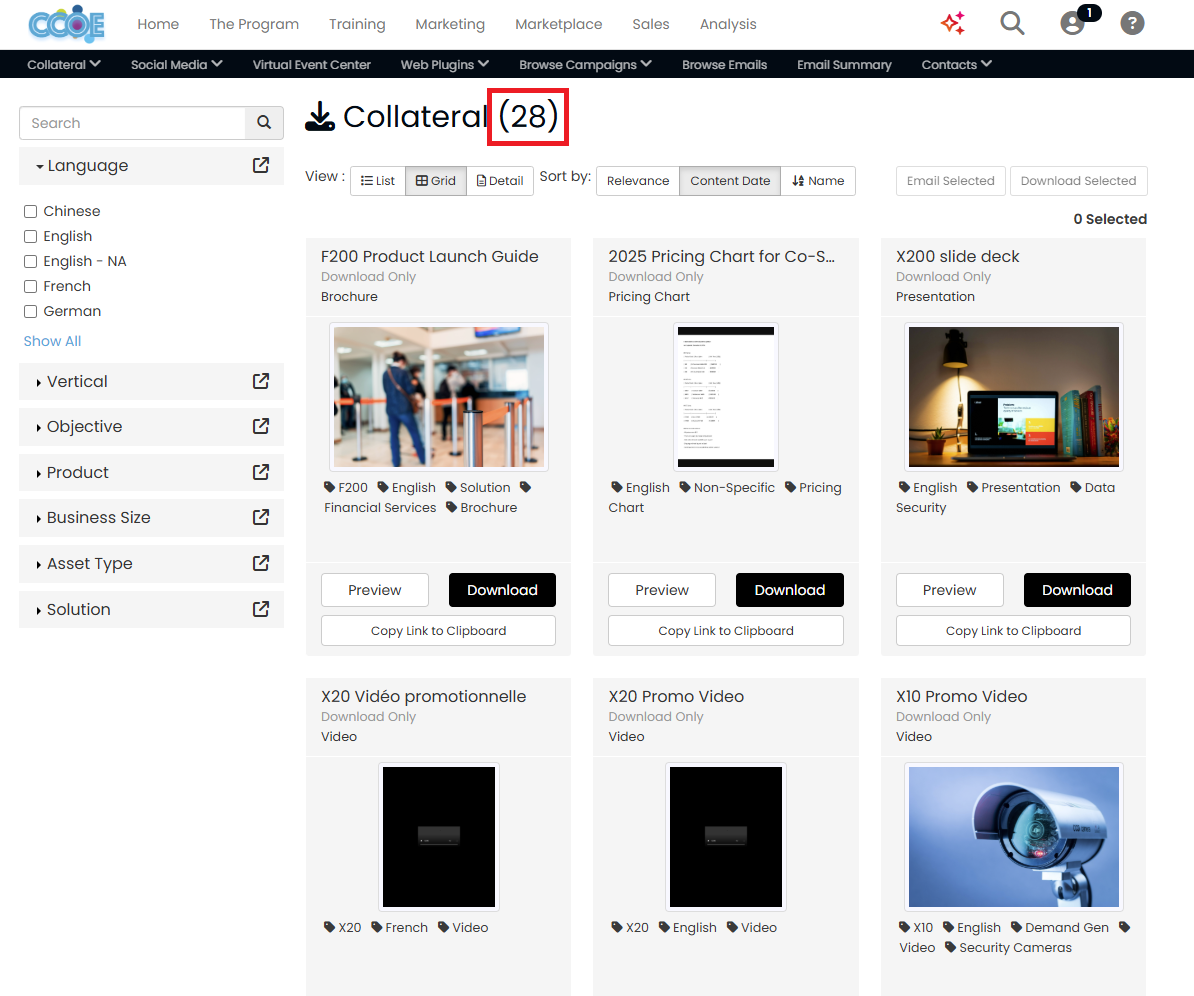Open The Program menu
The image size is (1194, 996).
[254, 24]
